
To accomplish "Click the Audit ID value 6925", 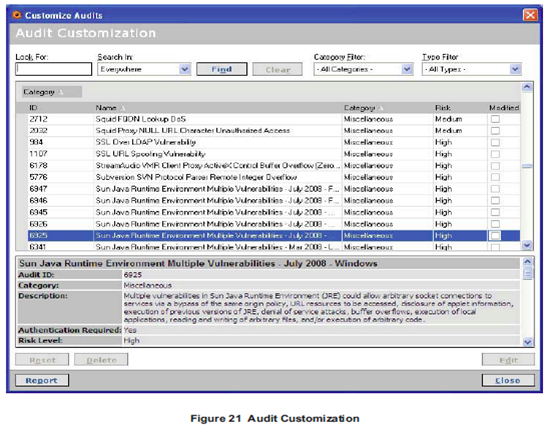I will click(x=132, y=275).
